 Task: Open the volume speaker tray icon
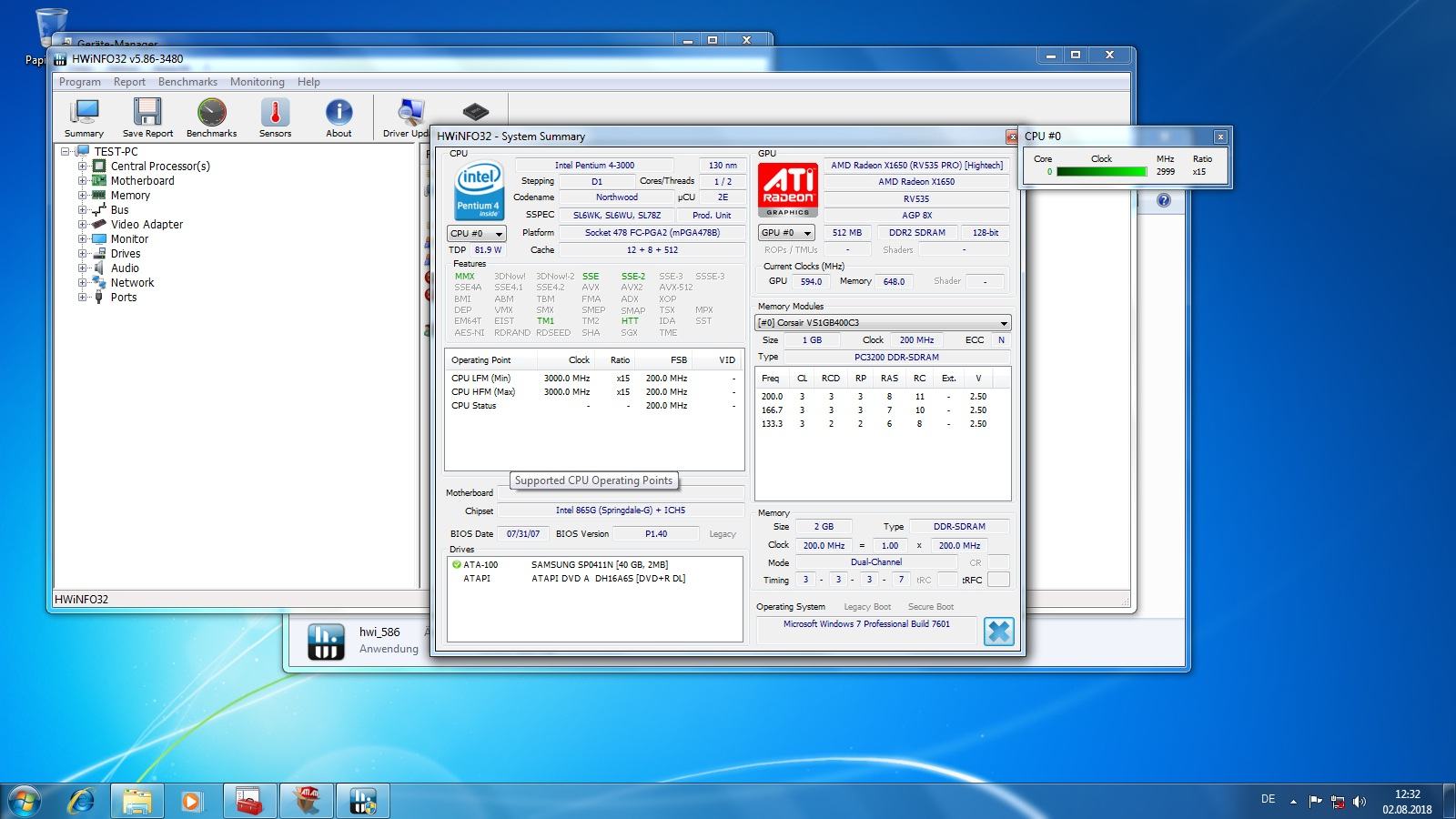pos(1360,802)
